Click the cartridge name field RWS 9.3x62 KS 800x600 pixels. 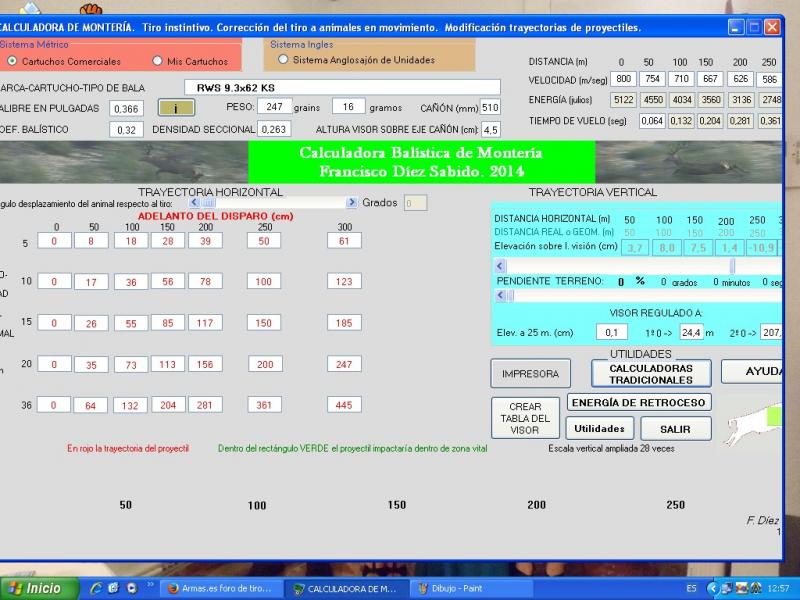[343, 88]
